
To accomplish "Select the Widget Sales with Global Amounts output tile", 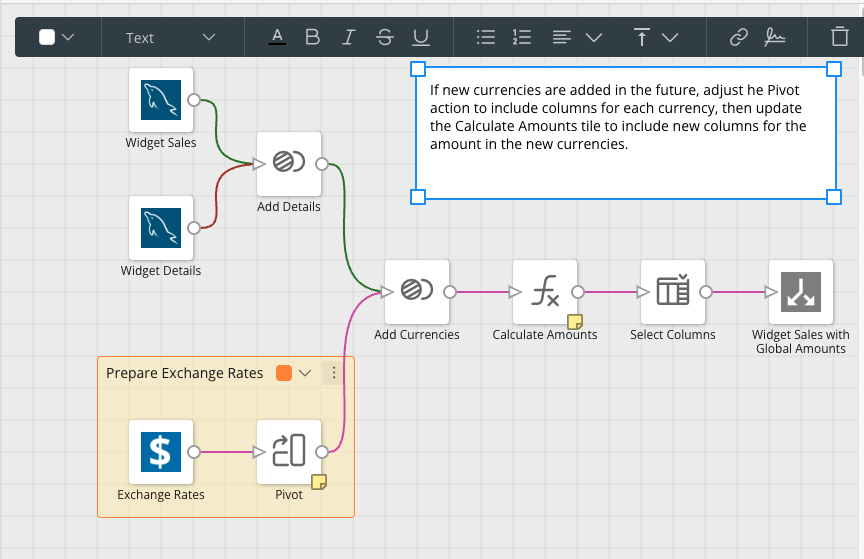I will 801,292.
